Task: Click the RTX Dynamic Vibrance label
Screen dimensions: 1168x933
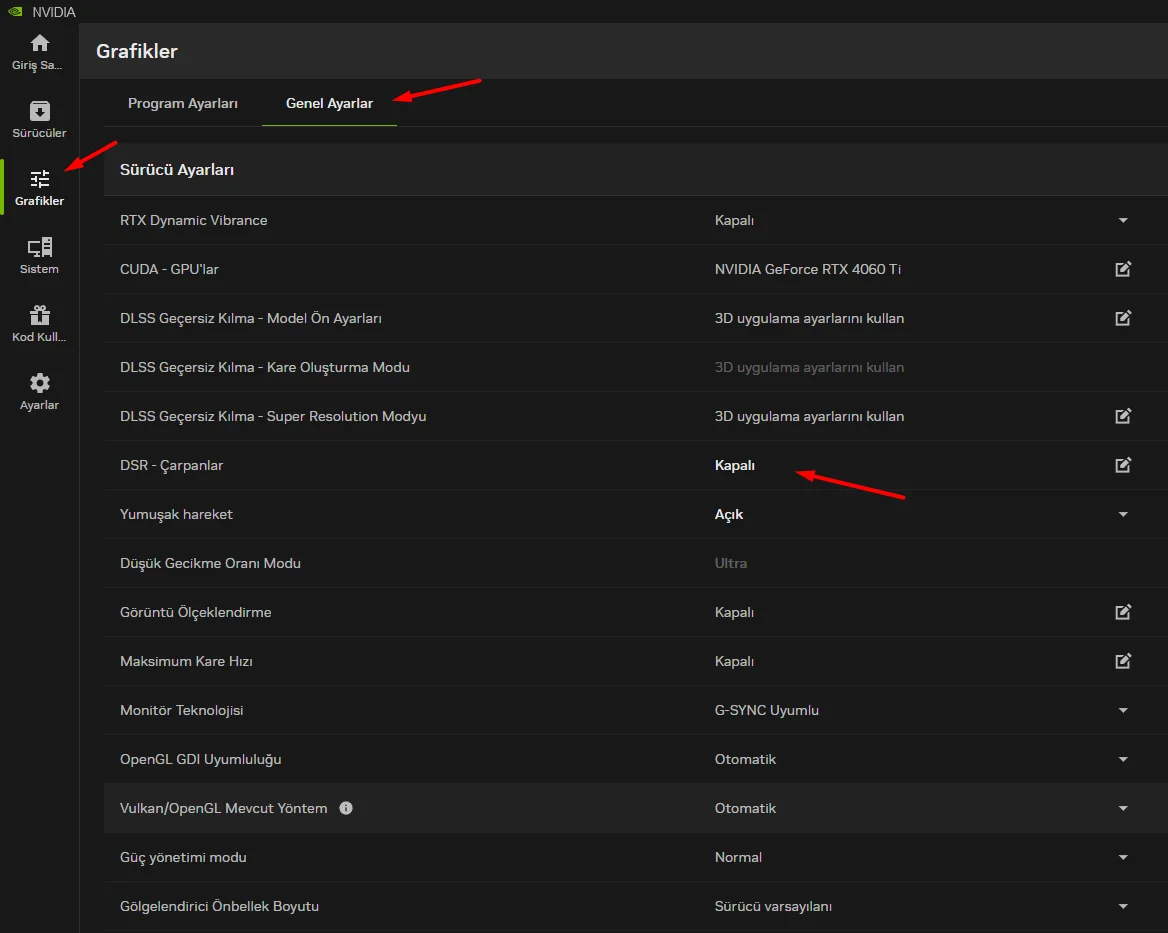Action: pos(194,220)
